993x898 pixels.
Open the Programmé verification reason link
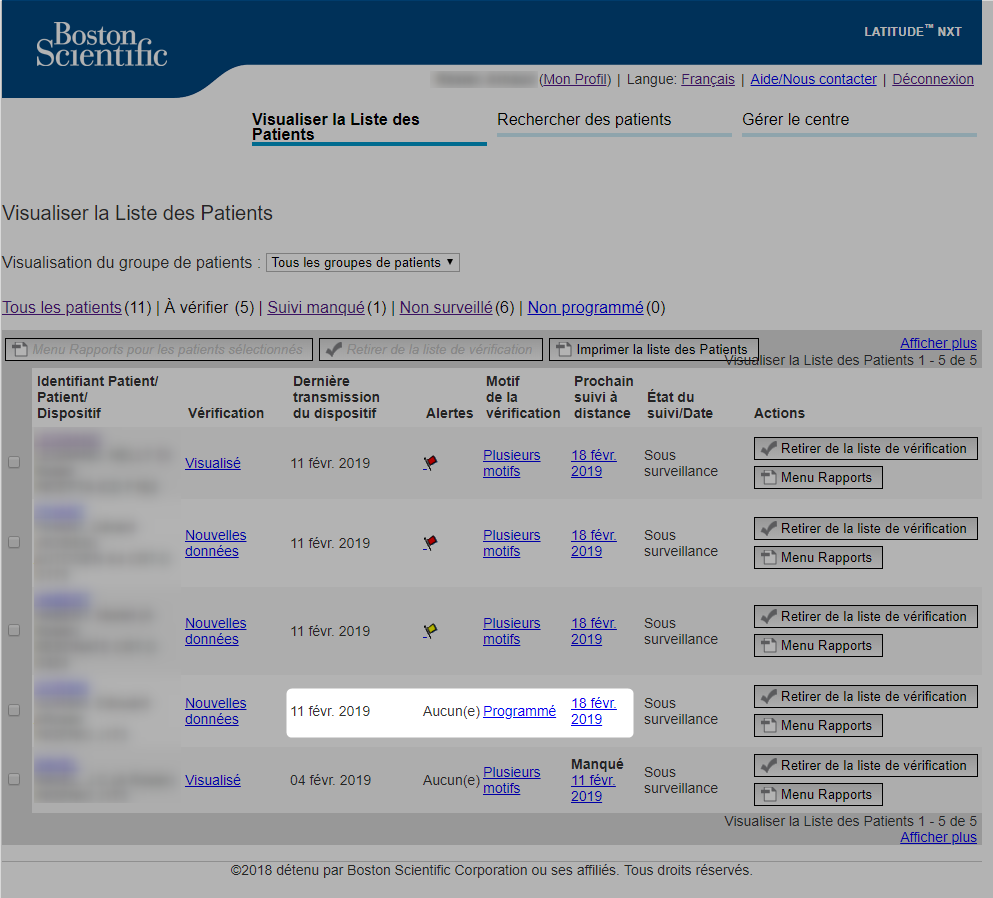pos(519,711)
